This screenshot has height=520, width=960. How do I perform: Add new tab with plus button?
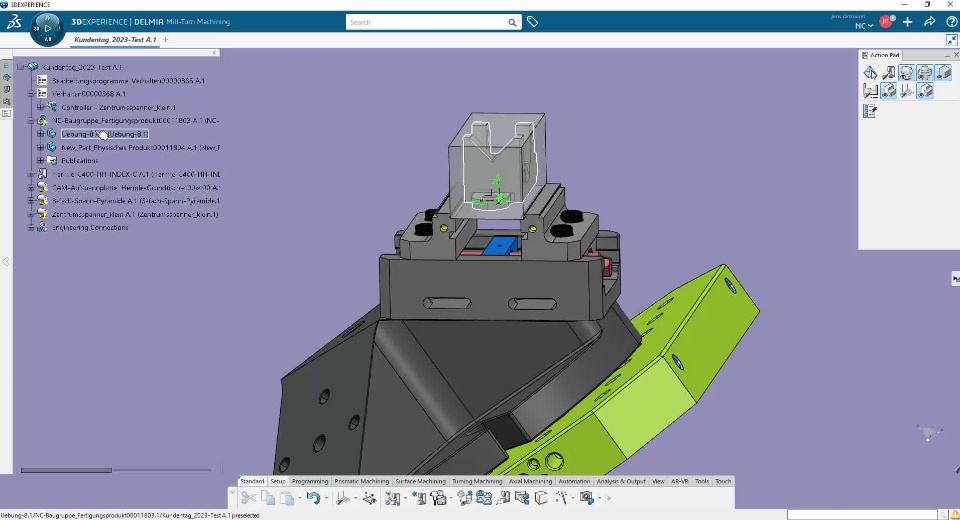coord(165,40)
